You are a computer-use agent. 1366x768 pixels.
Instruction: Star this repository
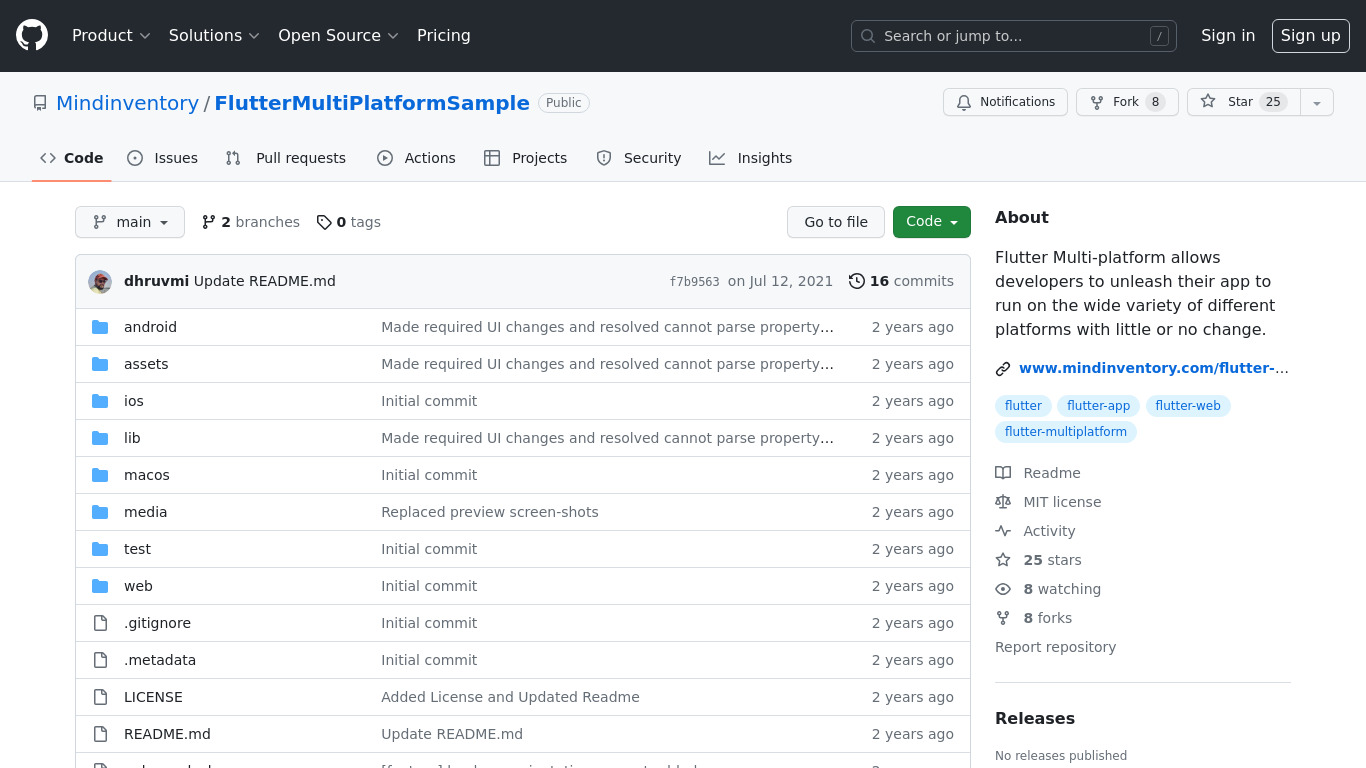click(1244, 102)
